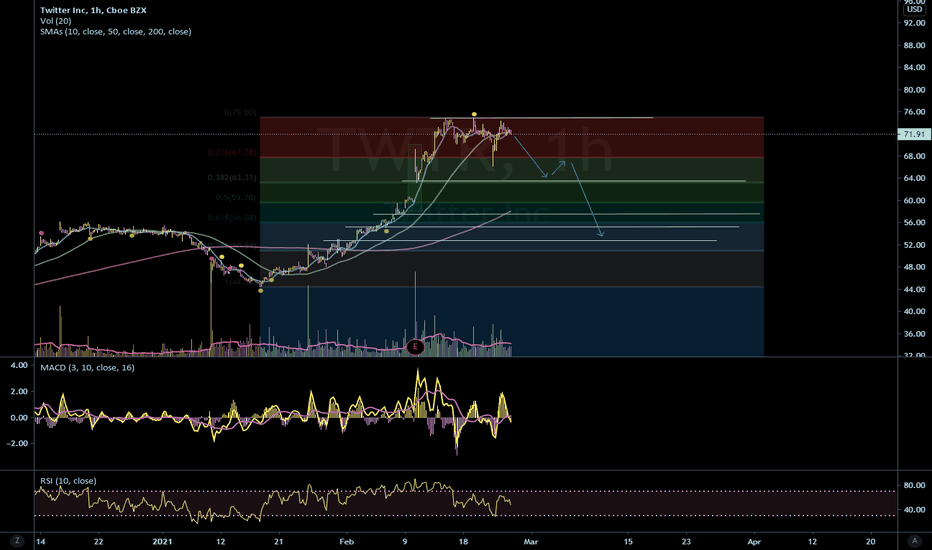Click the 'MACD (3, 10, close, 16)' legend

(x=87, y=367)
